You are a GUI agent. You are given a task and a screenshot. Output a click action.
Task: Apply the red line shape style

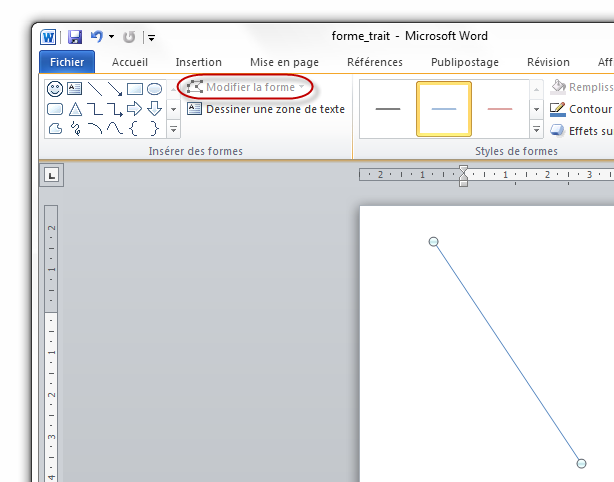(499, 108)
